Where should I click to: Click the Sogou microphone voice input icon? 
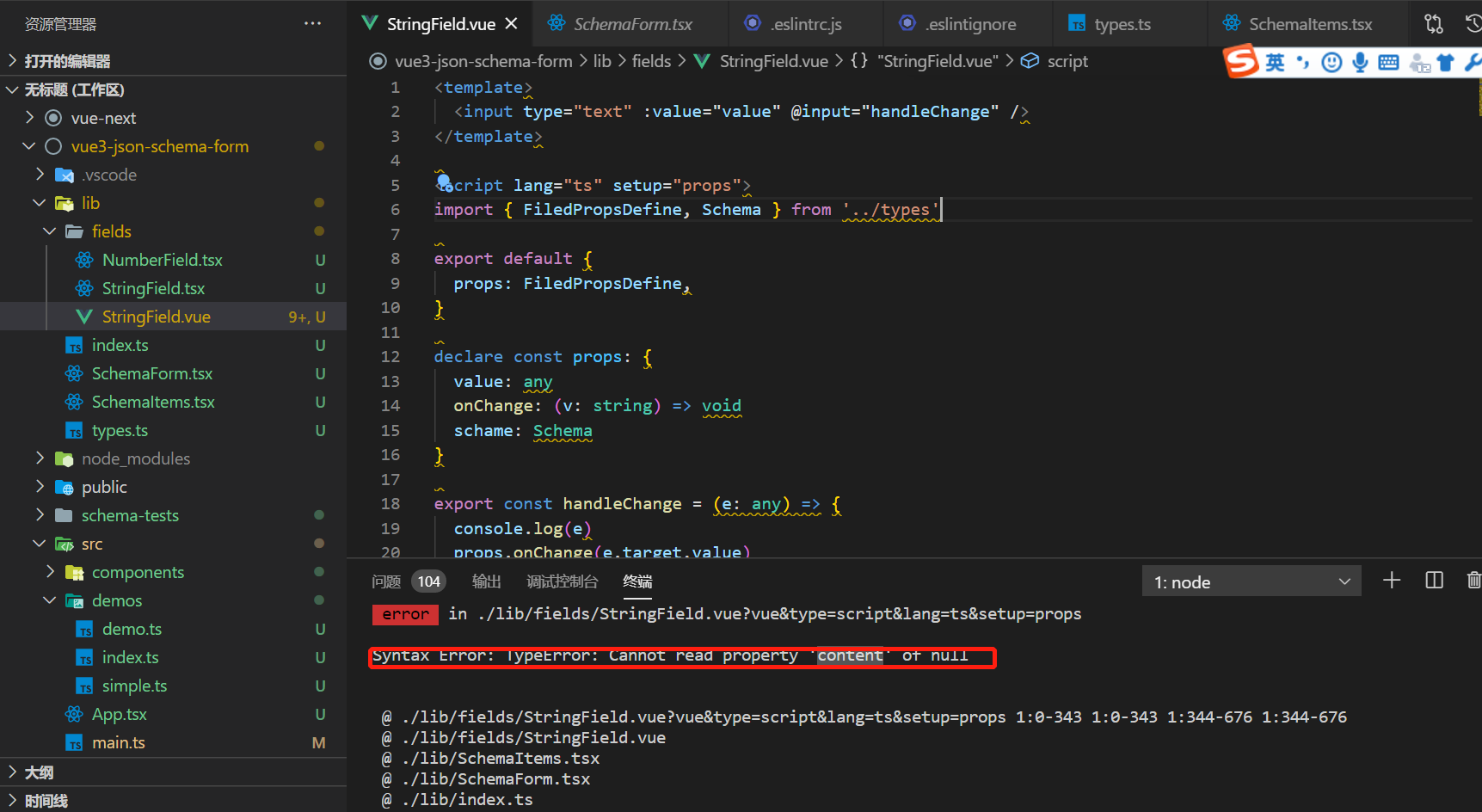[x=1360, y=62]
